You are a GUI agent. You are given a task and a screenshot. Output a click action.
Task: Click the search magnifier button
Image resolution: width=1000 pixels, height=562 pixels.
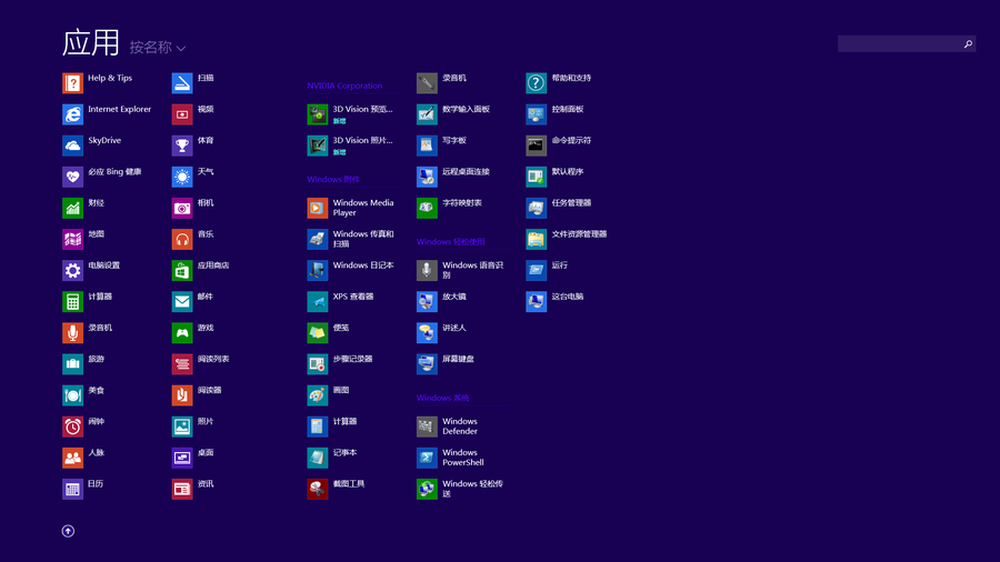968,44
